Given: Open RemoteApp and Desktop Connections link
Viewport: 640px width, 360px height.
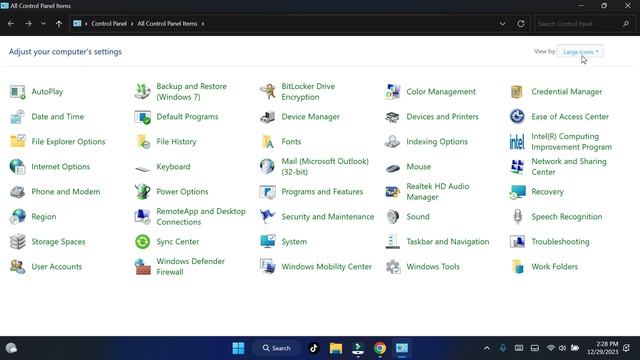Looking at the screenshot, I should 201,217.
